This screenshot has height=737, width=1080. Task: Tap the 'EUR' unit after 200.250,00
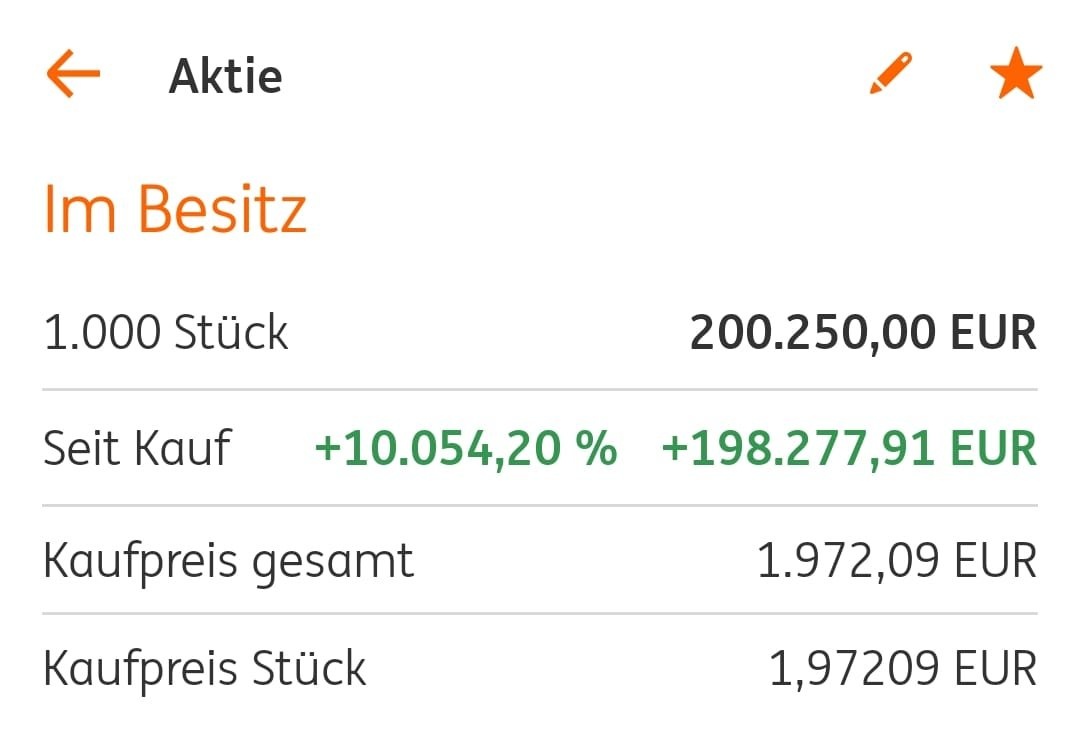(993, 332)
